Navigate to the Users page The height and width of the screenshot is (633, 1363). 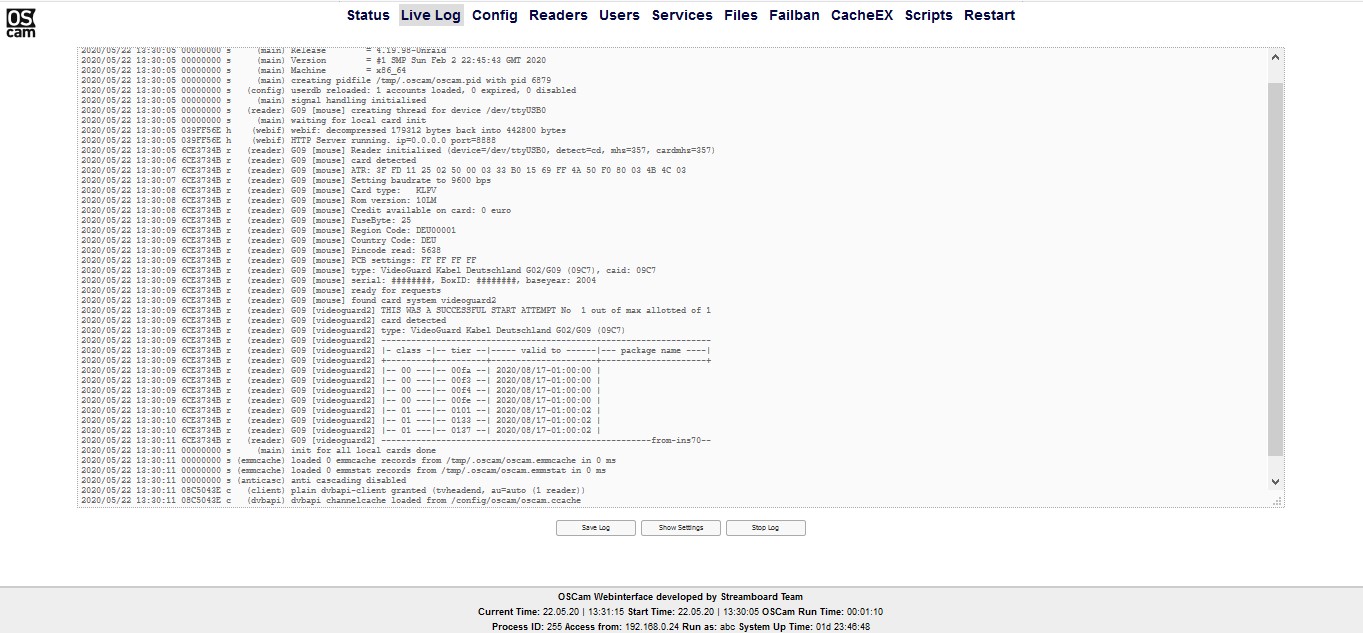click(619, 15)
